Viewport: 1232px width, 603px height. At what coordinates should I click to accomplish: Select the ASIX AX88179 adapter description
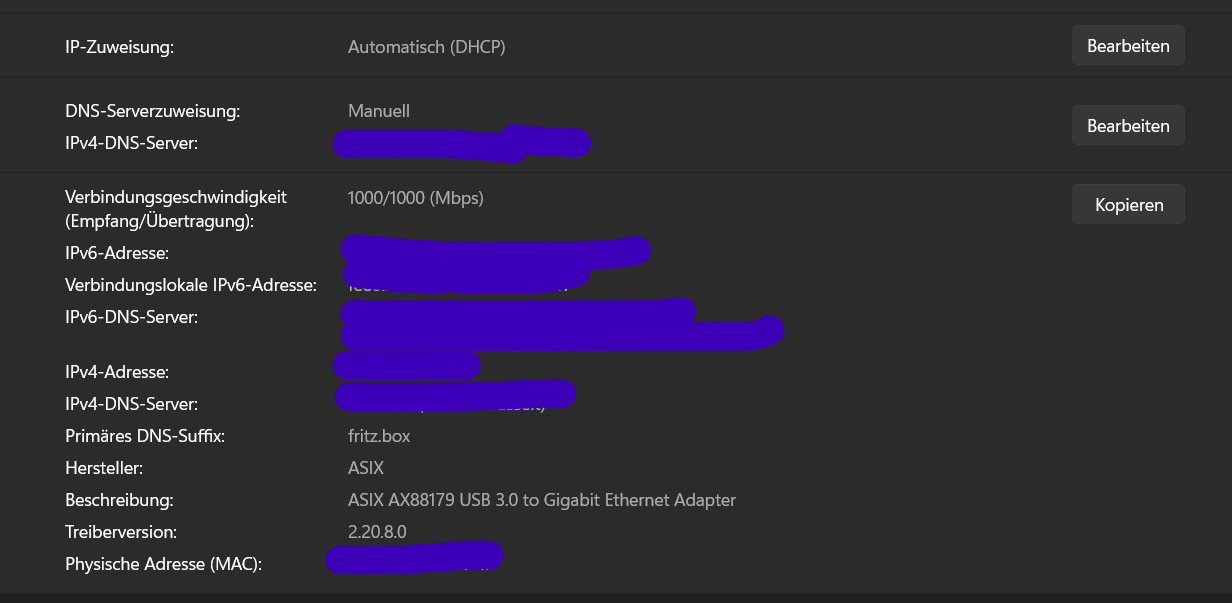543,500
